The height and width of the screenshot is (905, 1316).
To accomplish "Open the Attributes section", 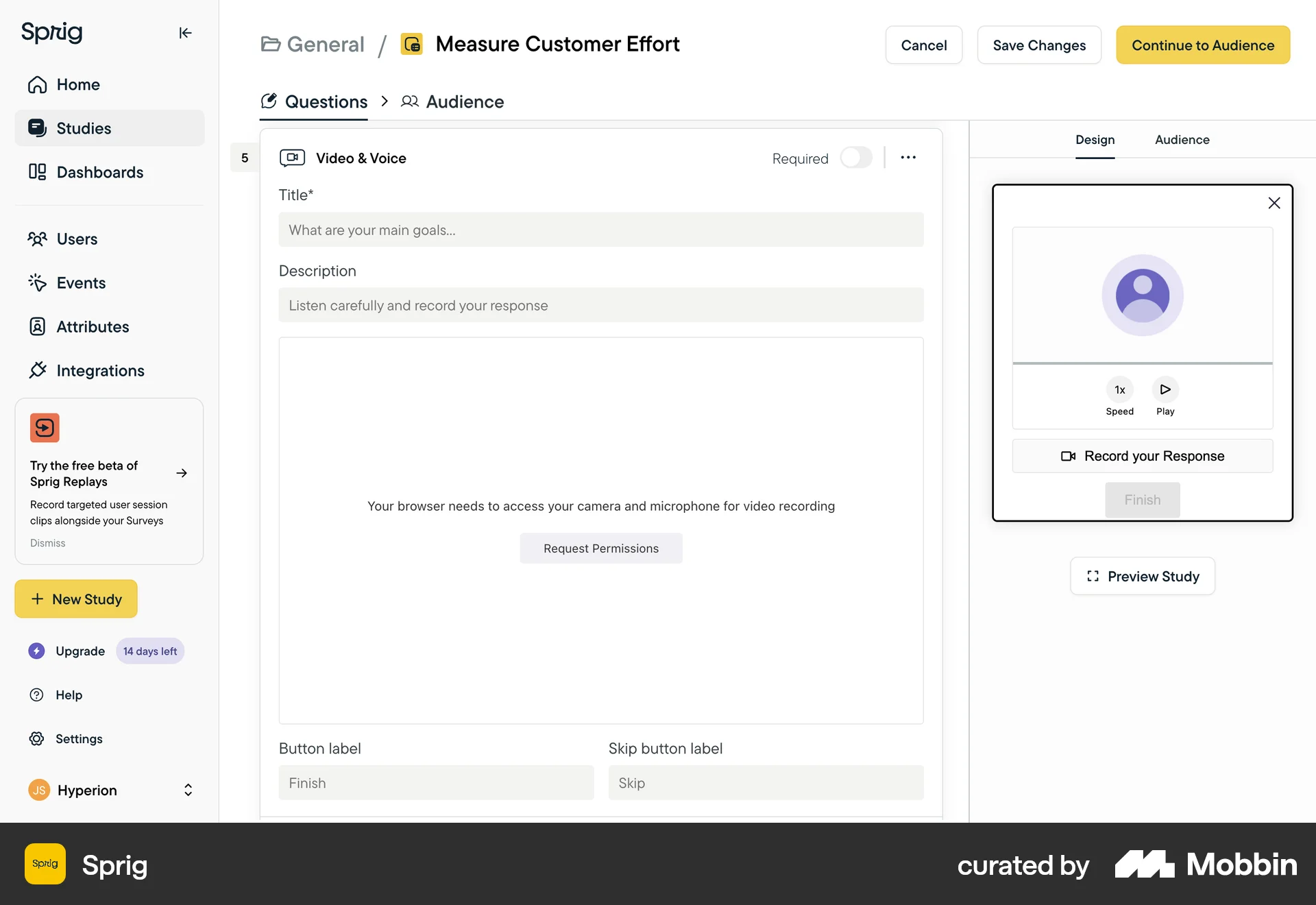I will 93,327.
